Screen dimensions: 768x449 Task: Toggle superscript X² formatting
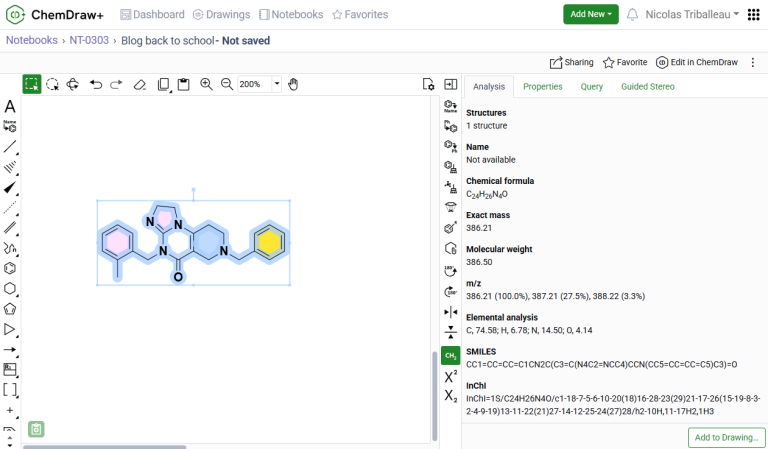click(450, 376)
